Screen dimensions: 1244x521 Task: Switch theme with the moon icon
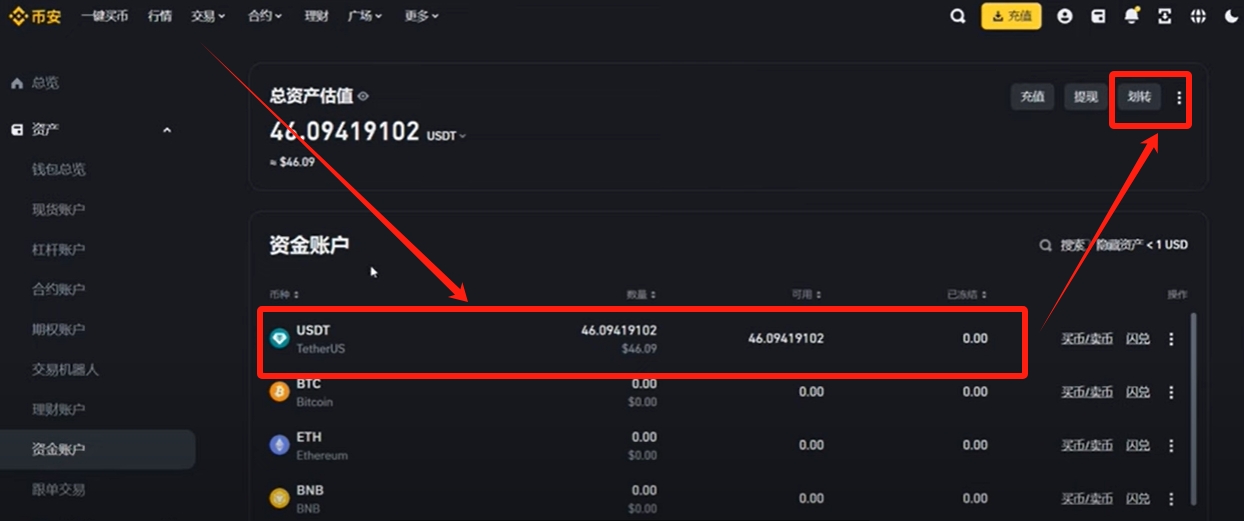[1231, 16]
